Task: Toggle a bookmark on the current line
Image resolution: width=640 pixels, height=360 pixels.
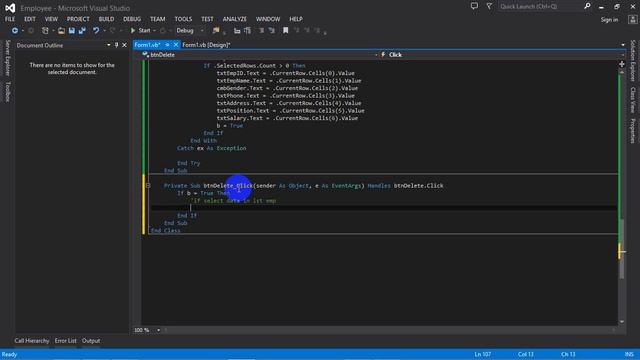Action: (x=286, y=31)
